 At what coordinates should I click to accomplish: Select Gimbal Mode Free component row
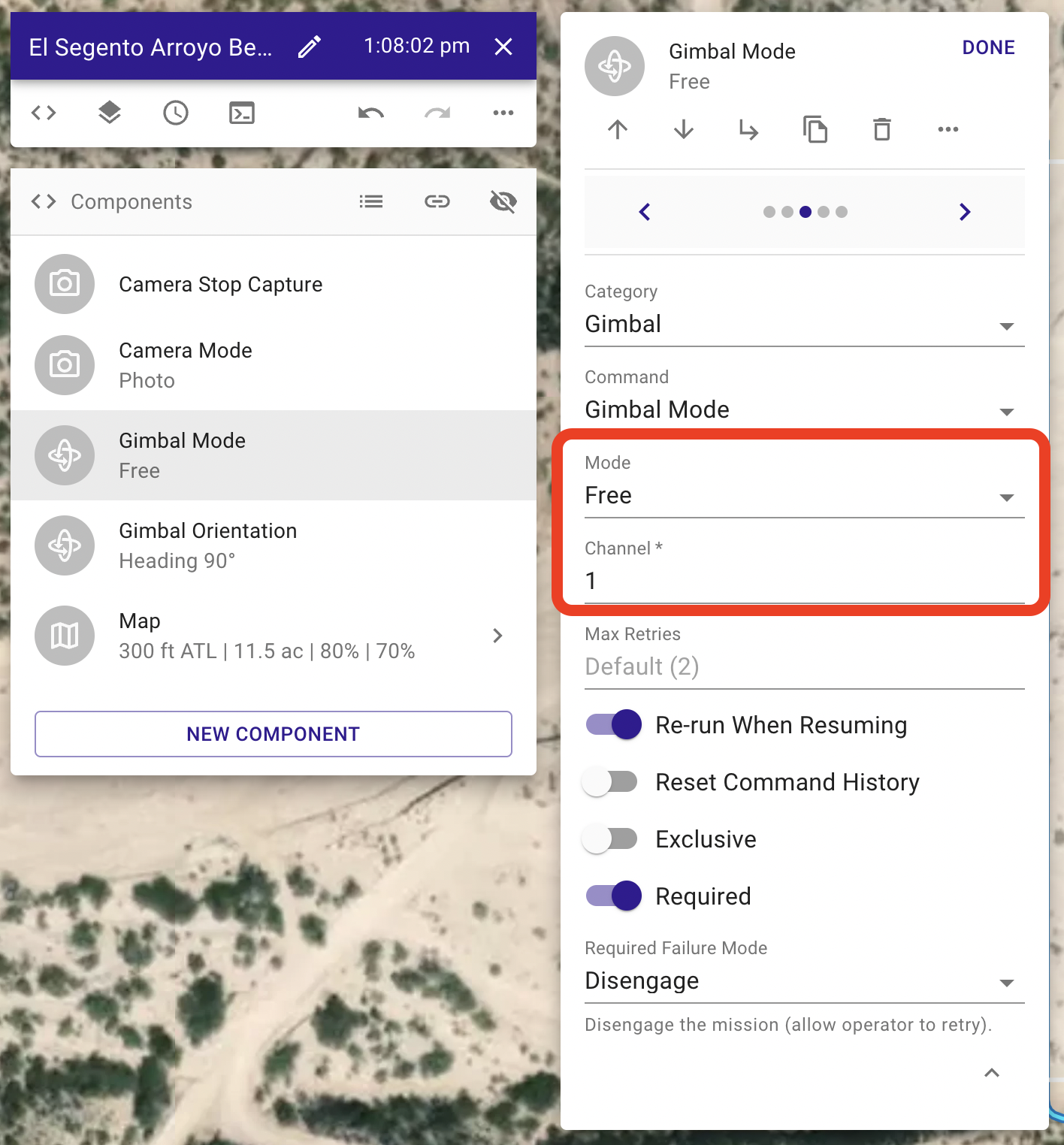point(274,455)
